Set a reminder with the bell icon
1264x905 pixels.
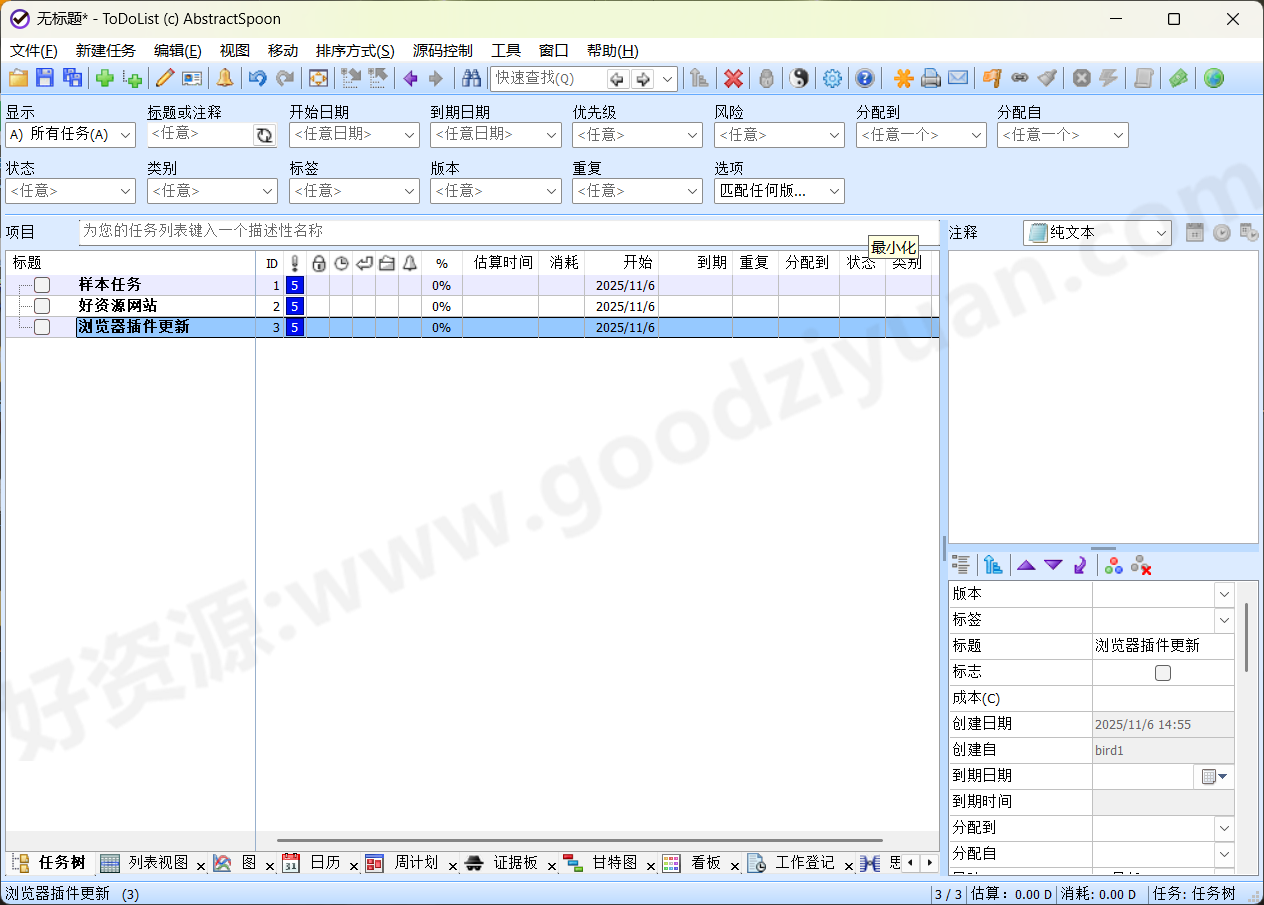pos(224,78)
